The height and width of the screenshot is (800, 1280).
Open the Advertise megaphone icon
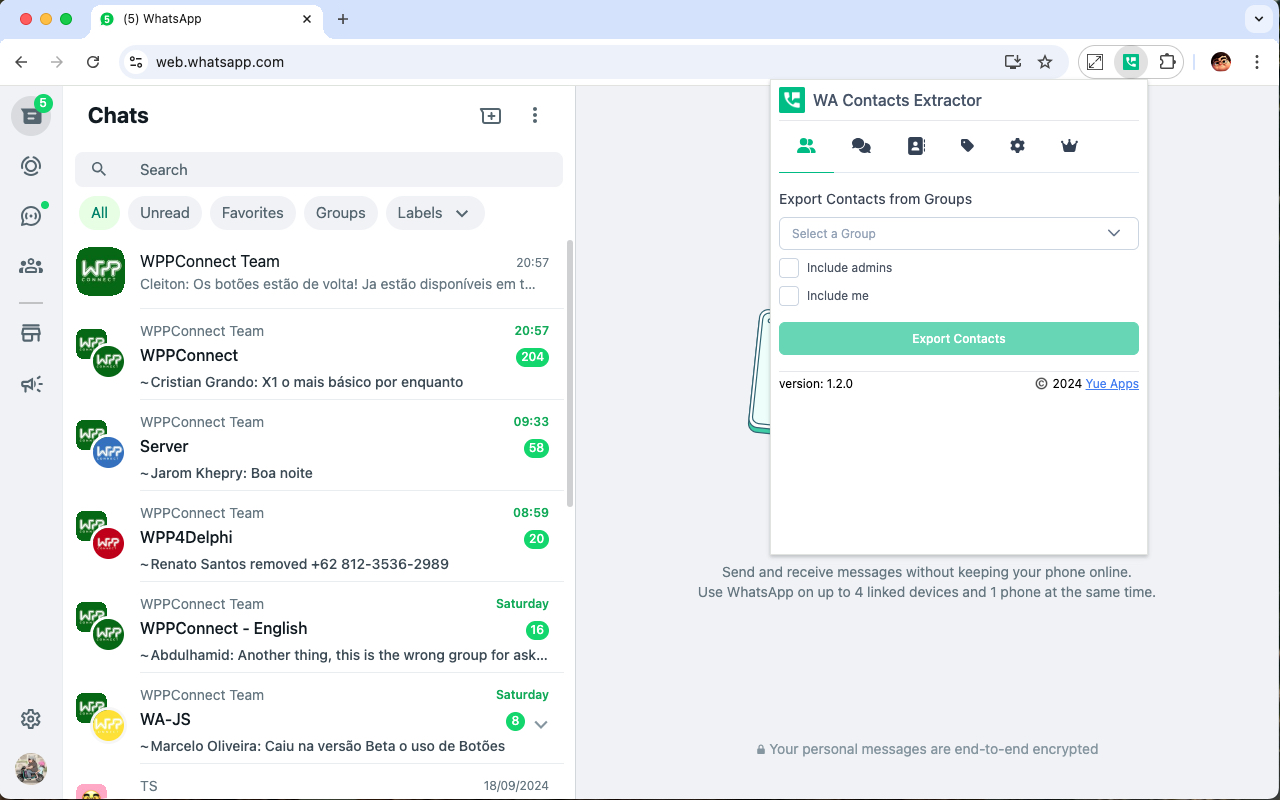pos(31,384)
